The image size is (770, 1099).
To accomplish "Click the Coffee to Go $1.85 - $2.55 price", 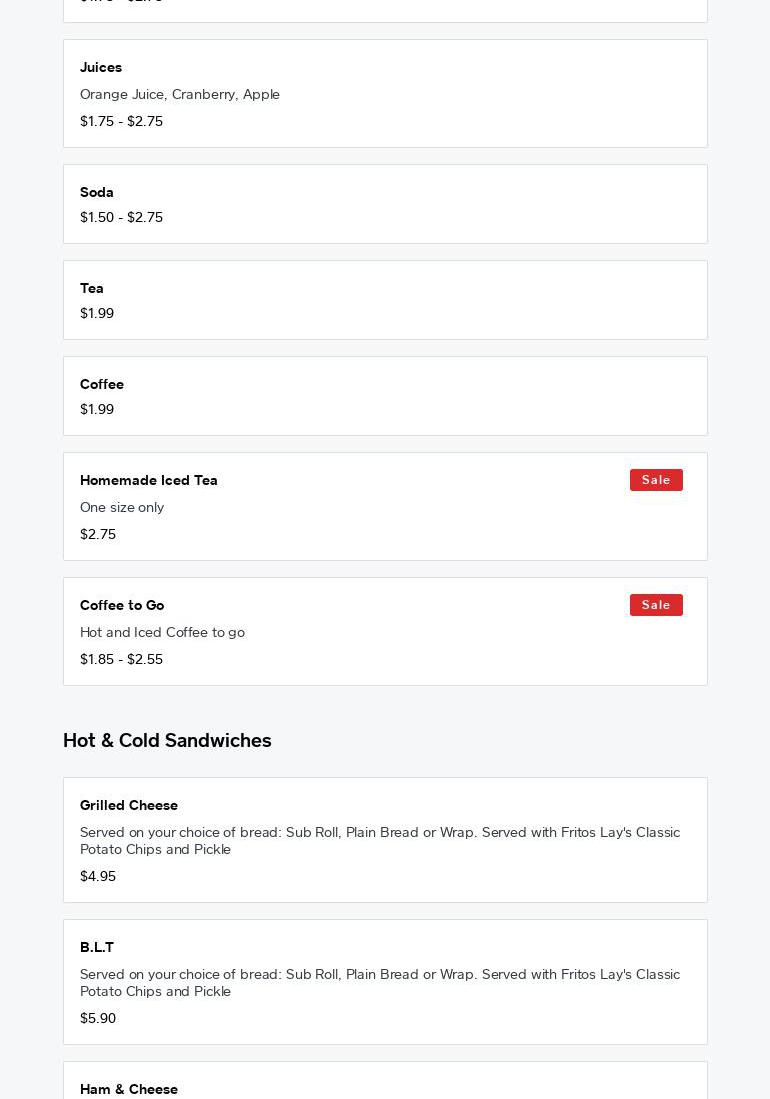I will 121,659.
